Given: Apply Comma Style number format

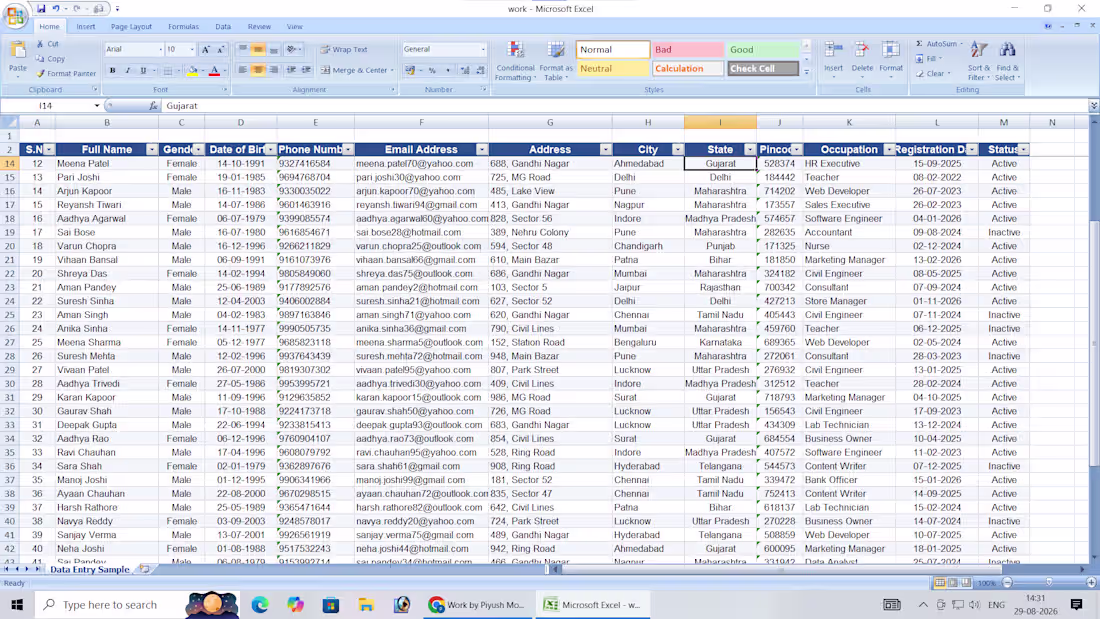Looking at the screenshot, I should click(448, 70).
